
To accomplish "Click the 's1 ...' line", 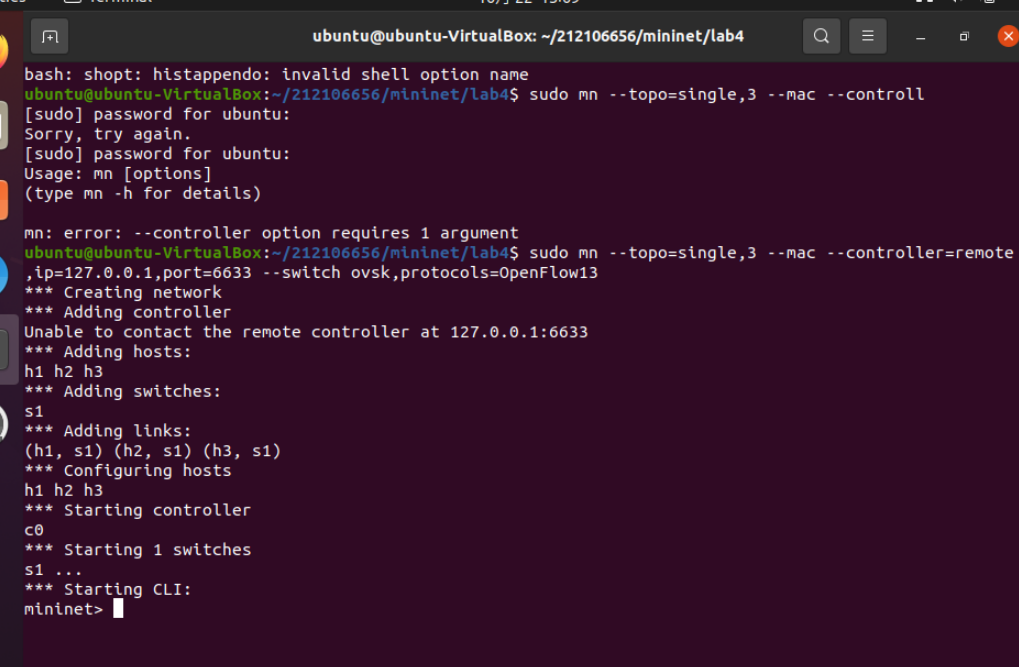I will [53, 570].
